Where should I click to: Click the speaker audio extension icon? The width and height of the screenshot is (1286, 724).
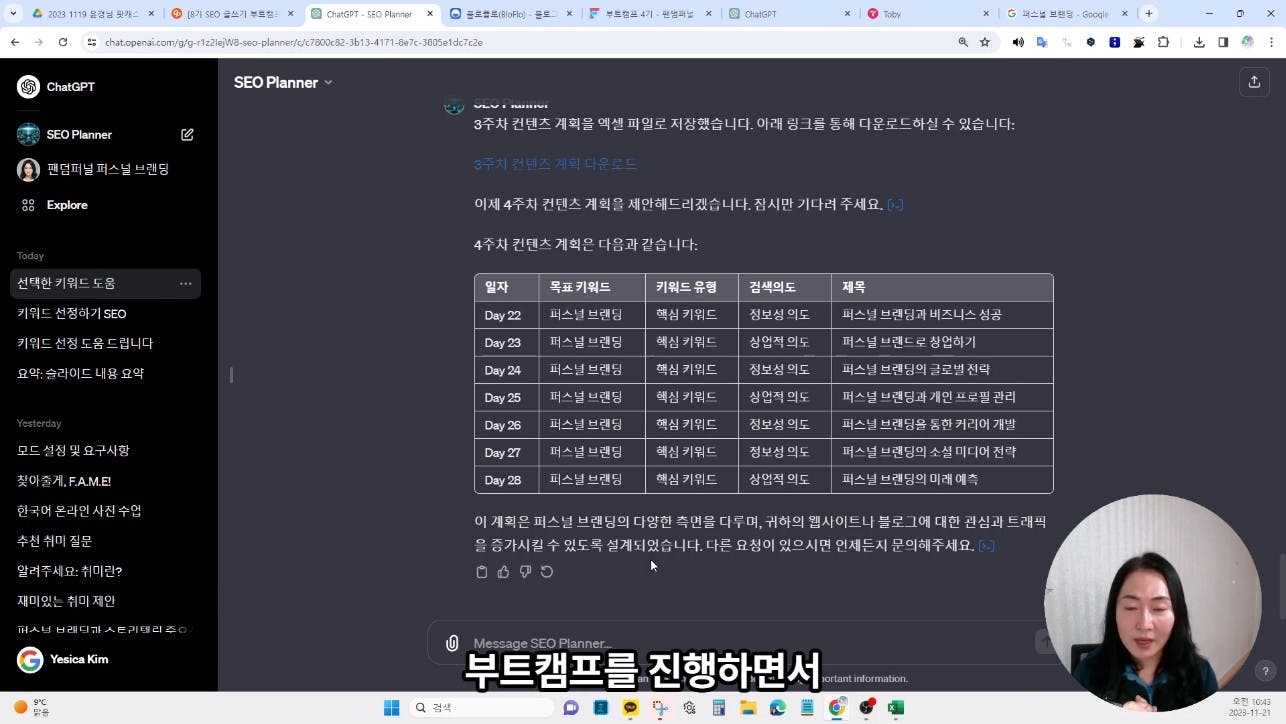point(1018,42)
